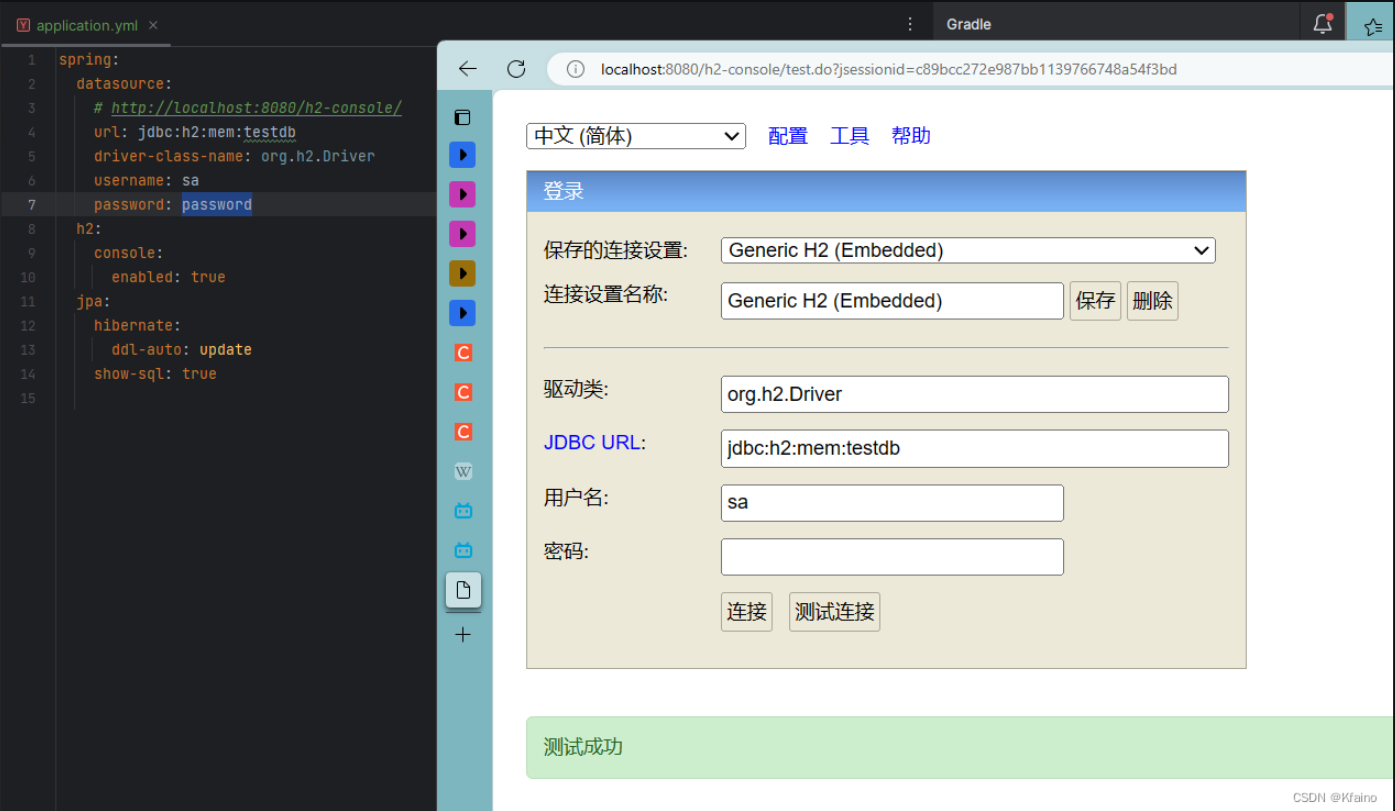Click the 'datasource' key on line 2
This screenshot has width=1395, height=811.
click(120, 84)
